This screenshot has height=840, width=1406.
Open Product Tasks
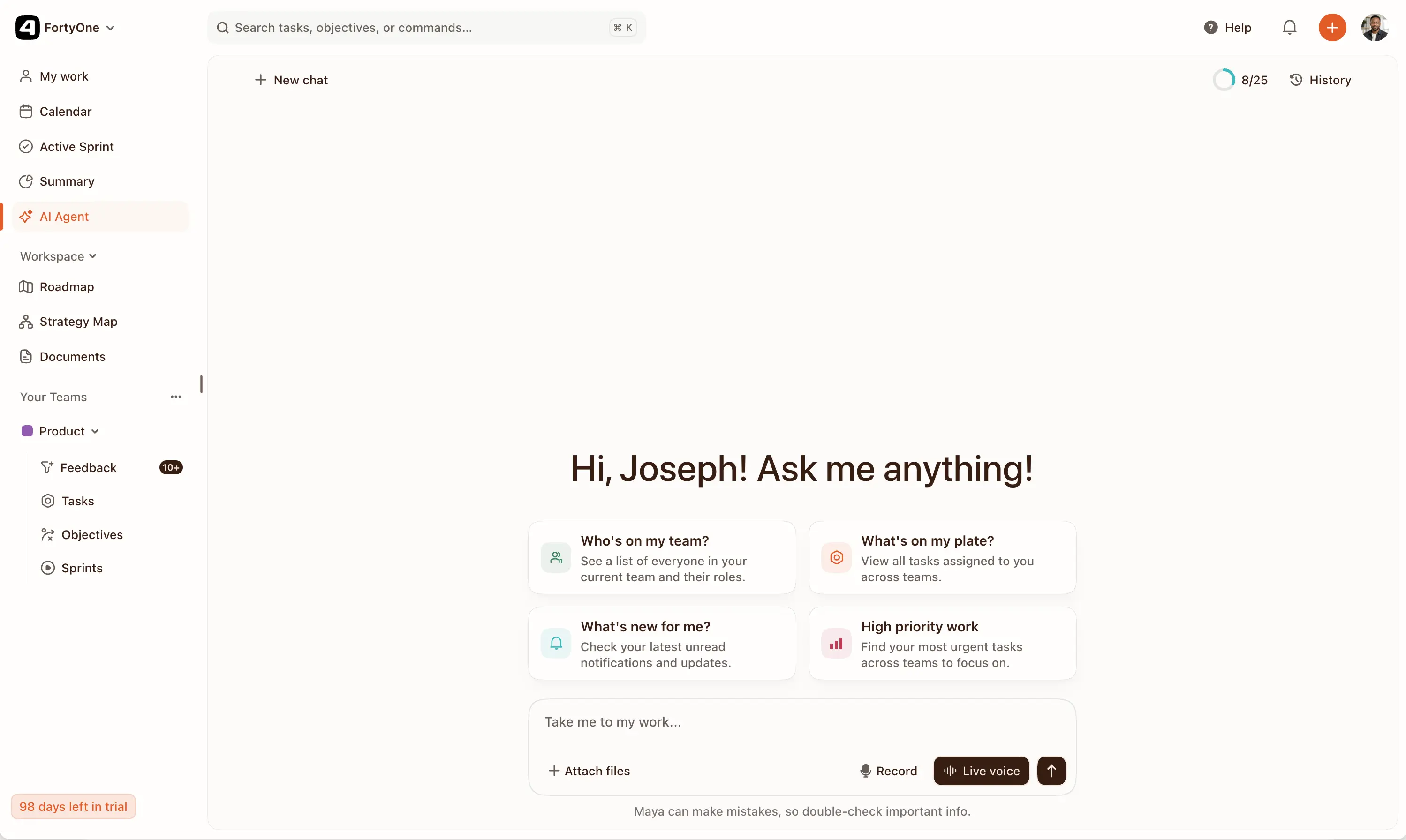pos(111,501)
